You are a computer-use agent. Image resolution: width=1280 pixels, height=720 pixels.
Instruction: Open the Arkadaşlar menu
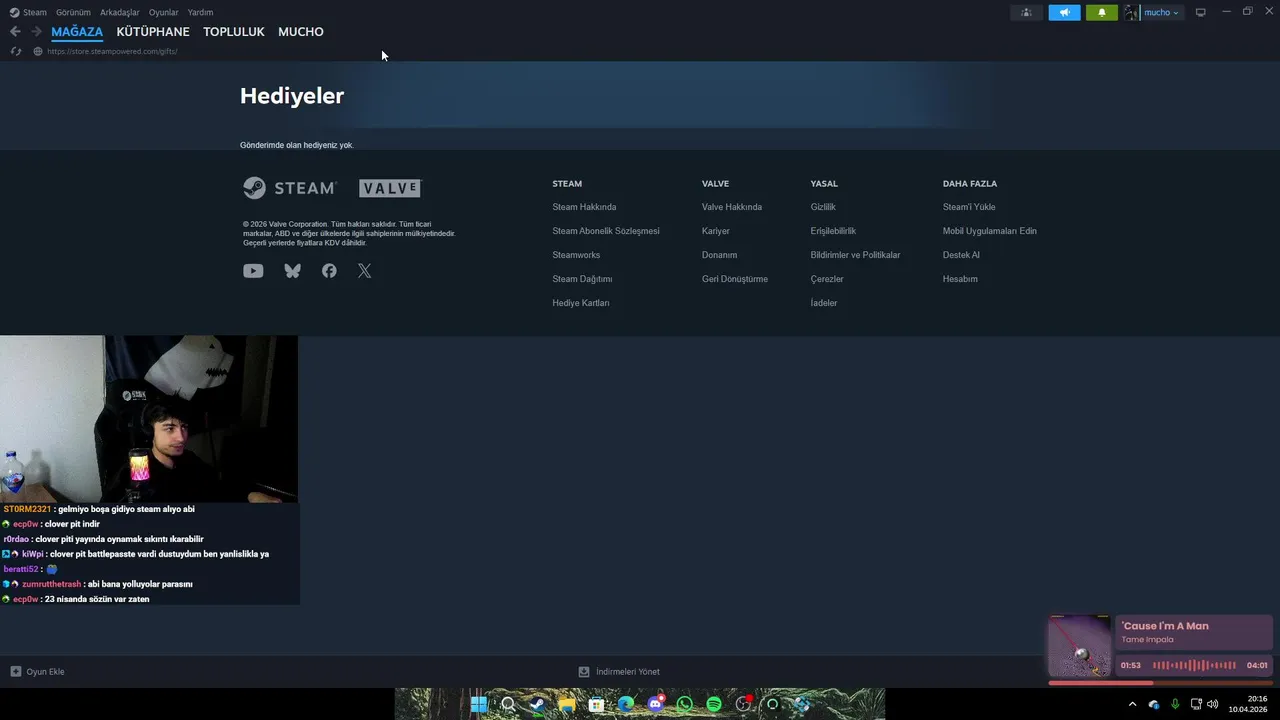tap(120, 12)
